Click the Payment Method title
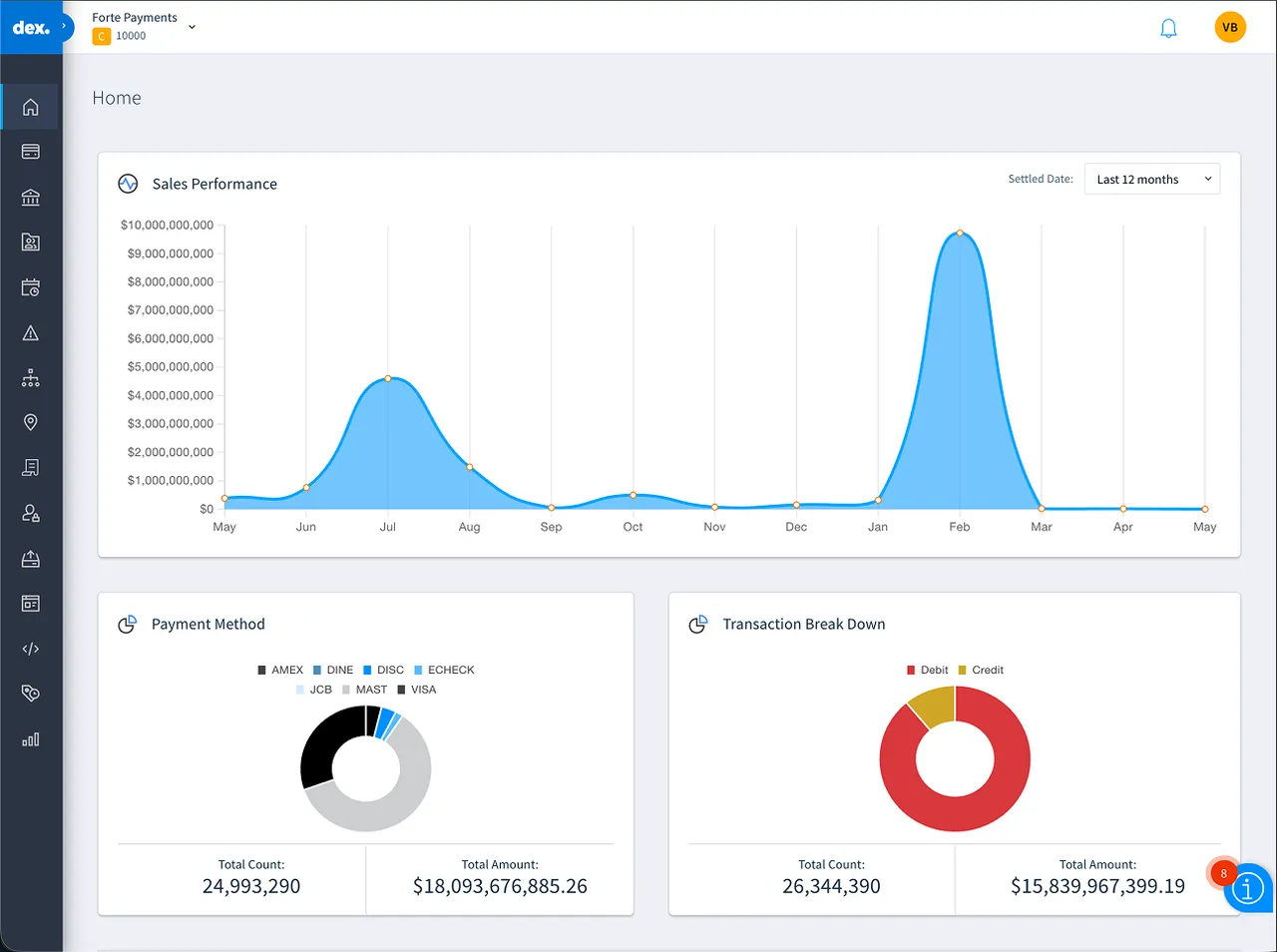 click(209, 624)
